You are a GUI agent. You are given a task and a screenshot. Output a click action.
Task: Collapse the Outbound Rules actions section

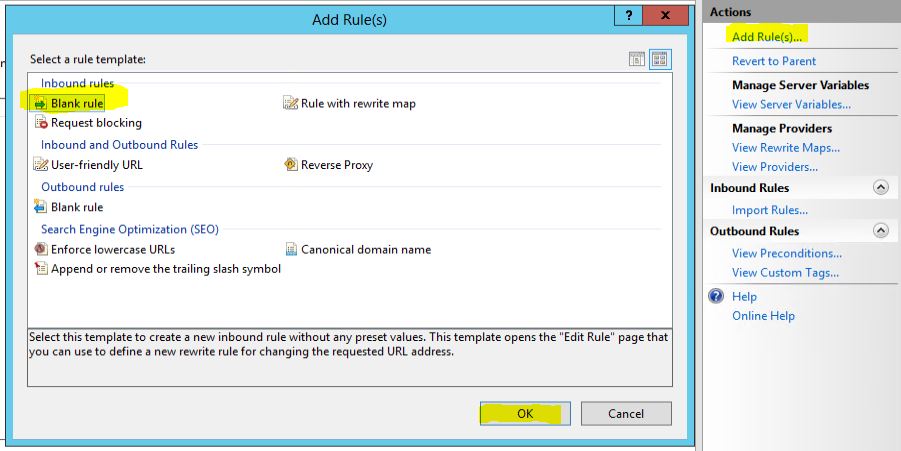880,231
